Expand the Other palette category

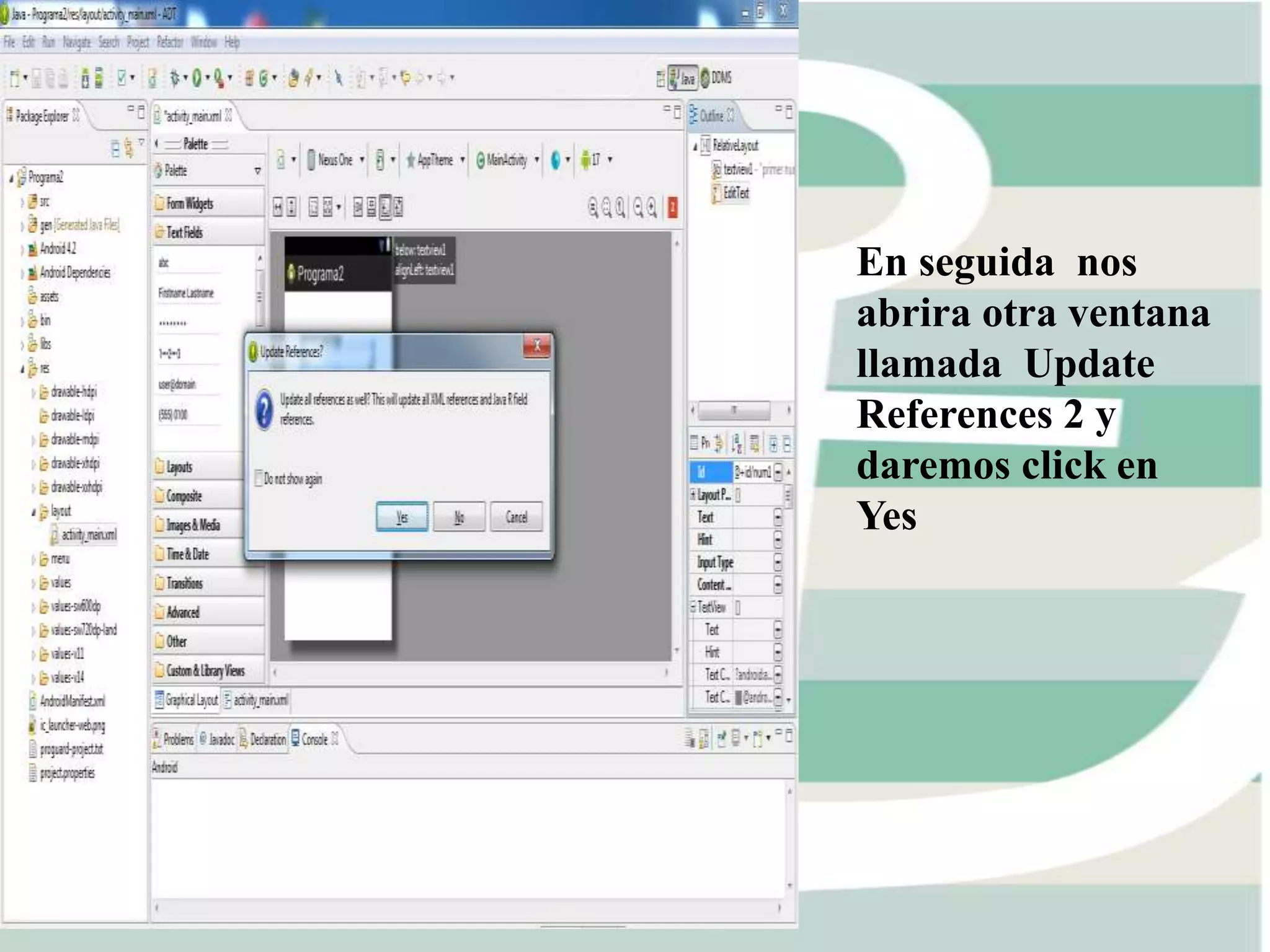(208, 641)
